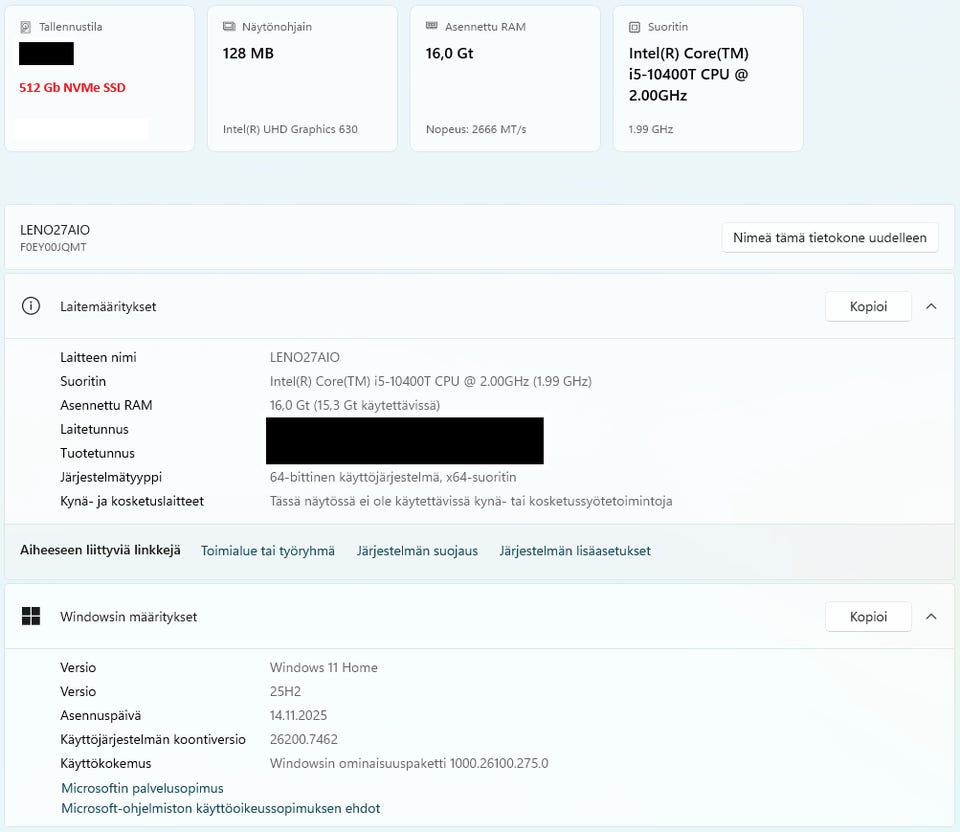Open Toimialue tai työryhmä link
The image size is (960, 832).
point(268,550)
